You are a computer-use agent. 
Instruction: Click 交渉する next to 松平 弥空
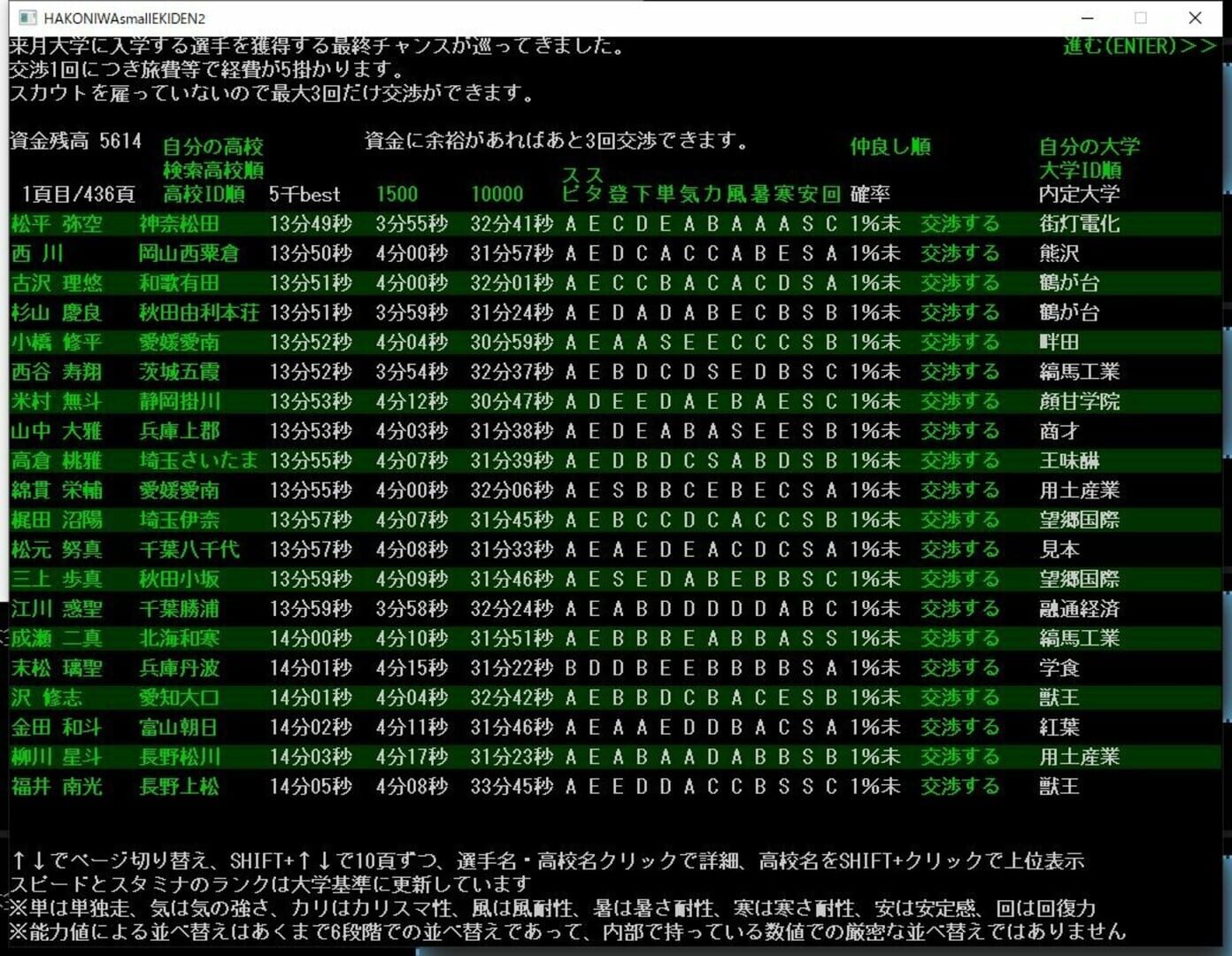click(959, 224)
